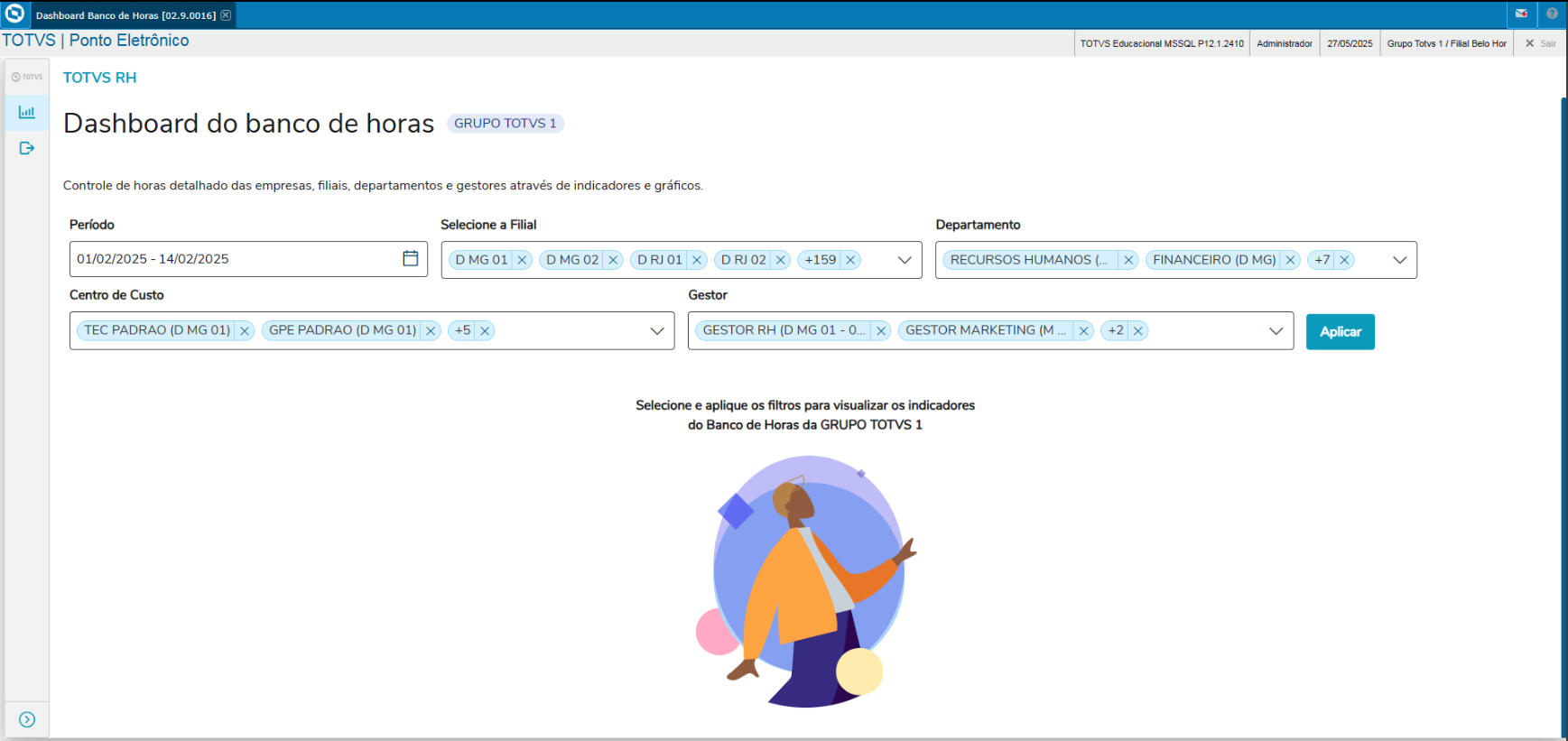Expand the Departamento dropdown

point(1399,260)
